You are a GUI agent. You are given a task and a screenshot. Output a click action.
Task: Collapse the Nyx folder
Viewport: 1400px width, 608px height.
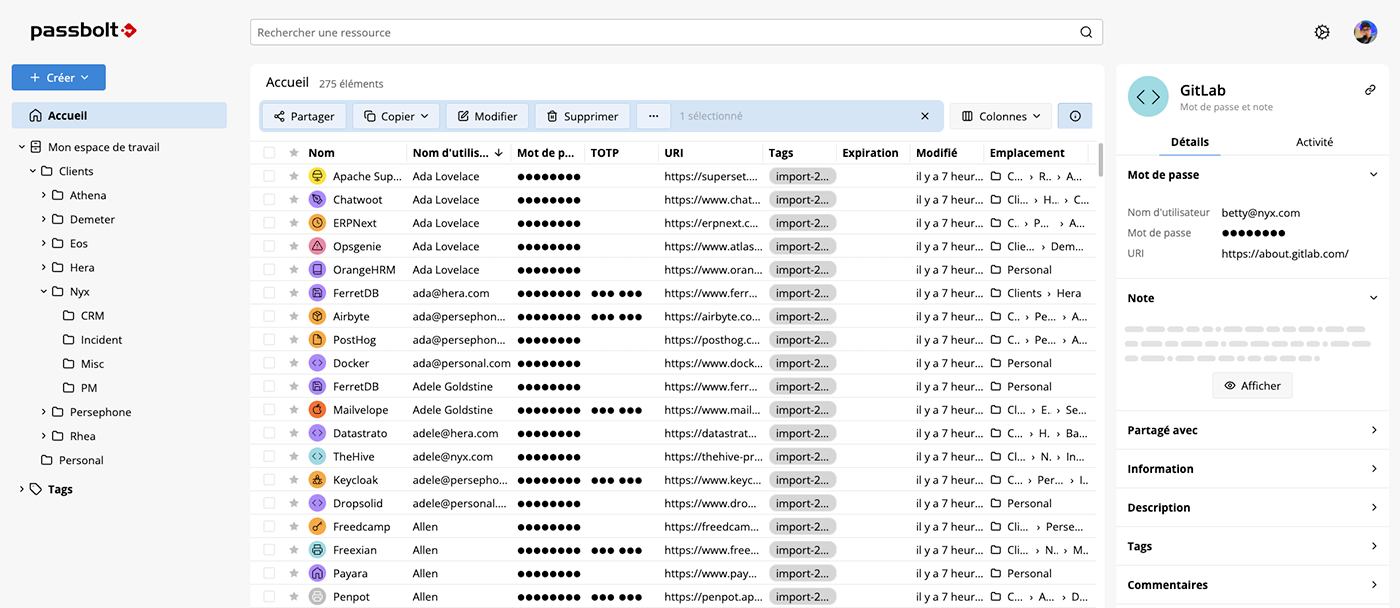pos(44,292)
